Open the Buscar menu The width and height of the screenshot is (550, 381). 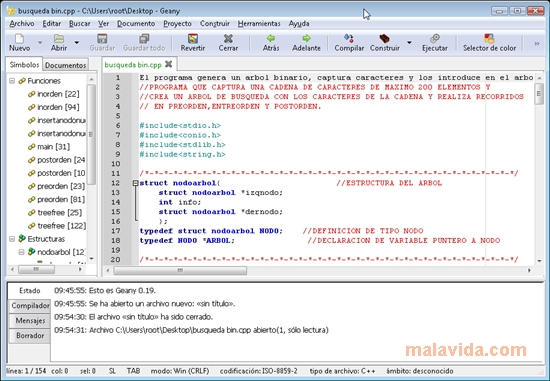[80, 24]
